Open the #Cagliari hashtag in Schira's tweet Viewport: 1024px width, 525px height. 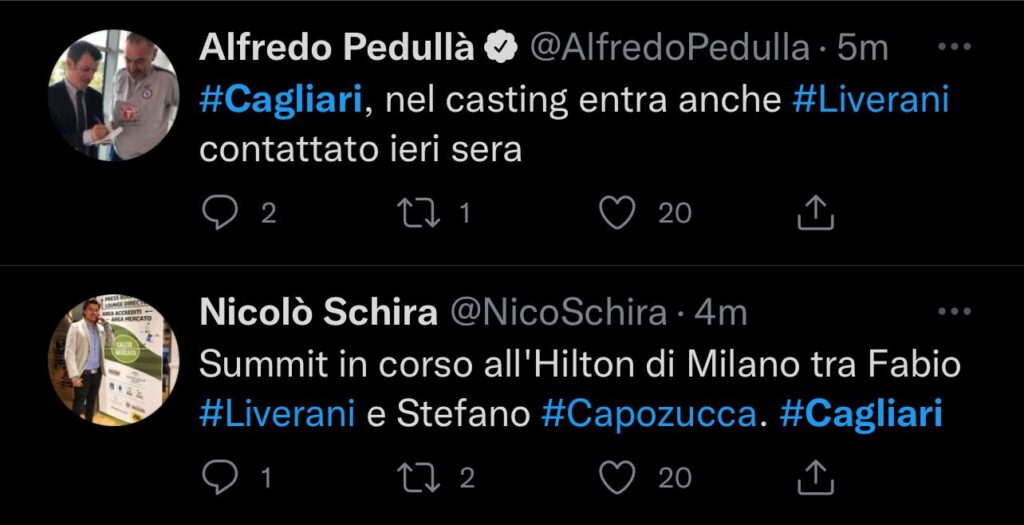coord(862,415)
